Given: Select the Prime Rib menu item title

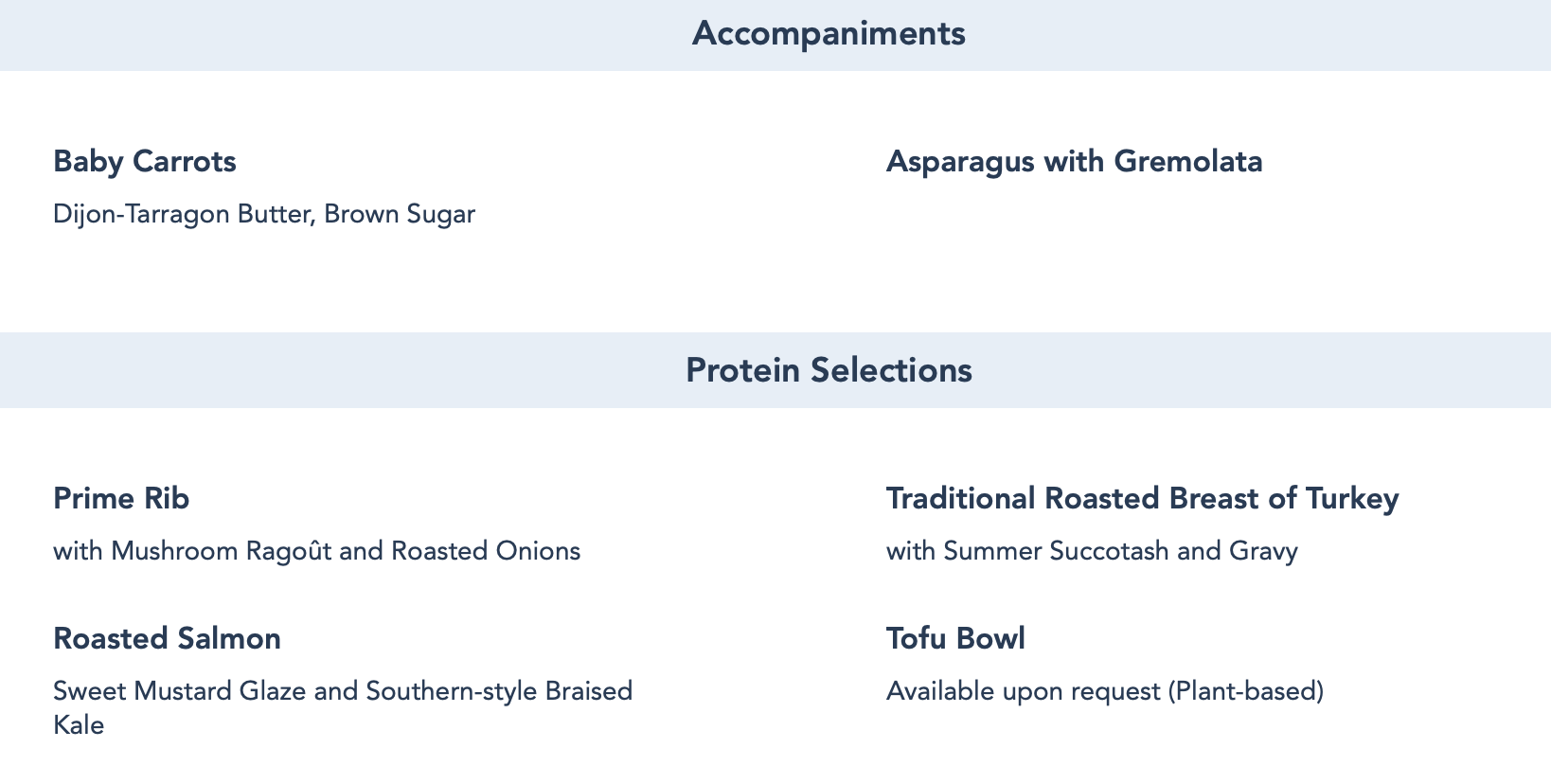Looking at the screenshot, I should pos(121,499).
